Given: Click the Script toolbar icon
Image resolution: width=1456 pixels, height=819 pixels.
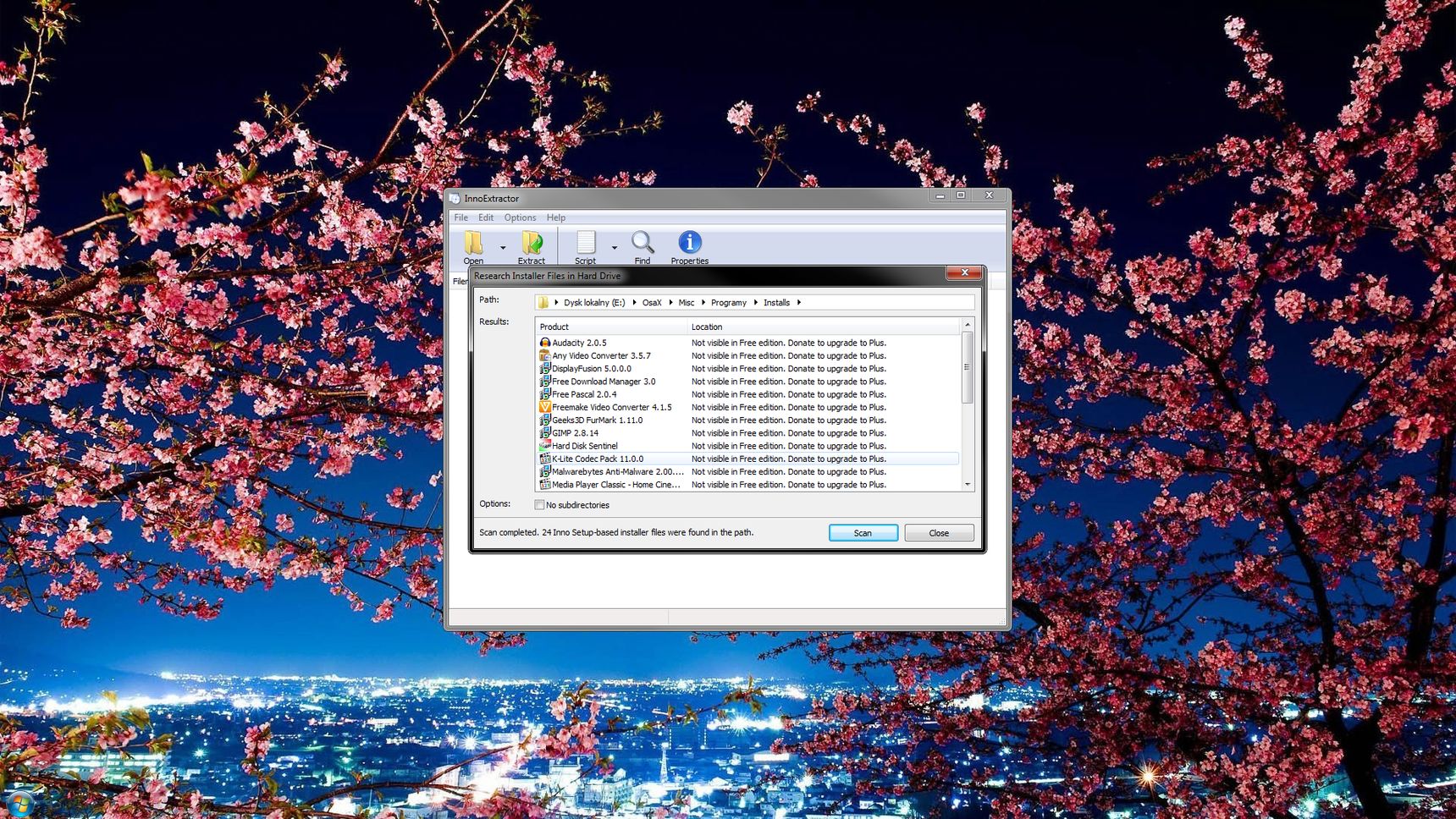Looking at the screenshot, I should click(586, 243).
